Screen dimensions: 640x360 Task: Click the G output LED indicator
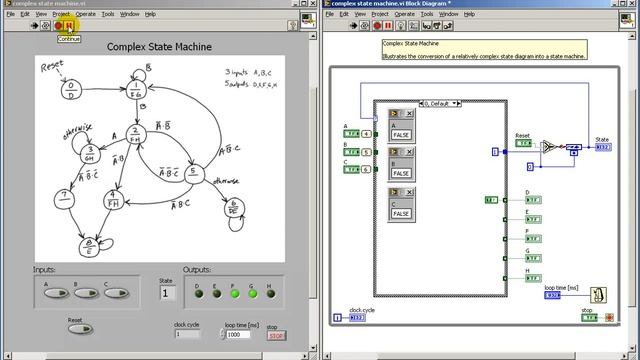(x=253, y=293)
